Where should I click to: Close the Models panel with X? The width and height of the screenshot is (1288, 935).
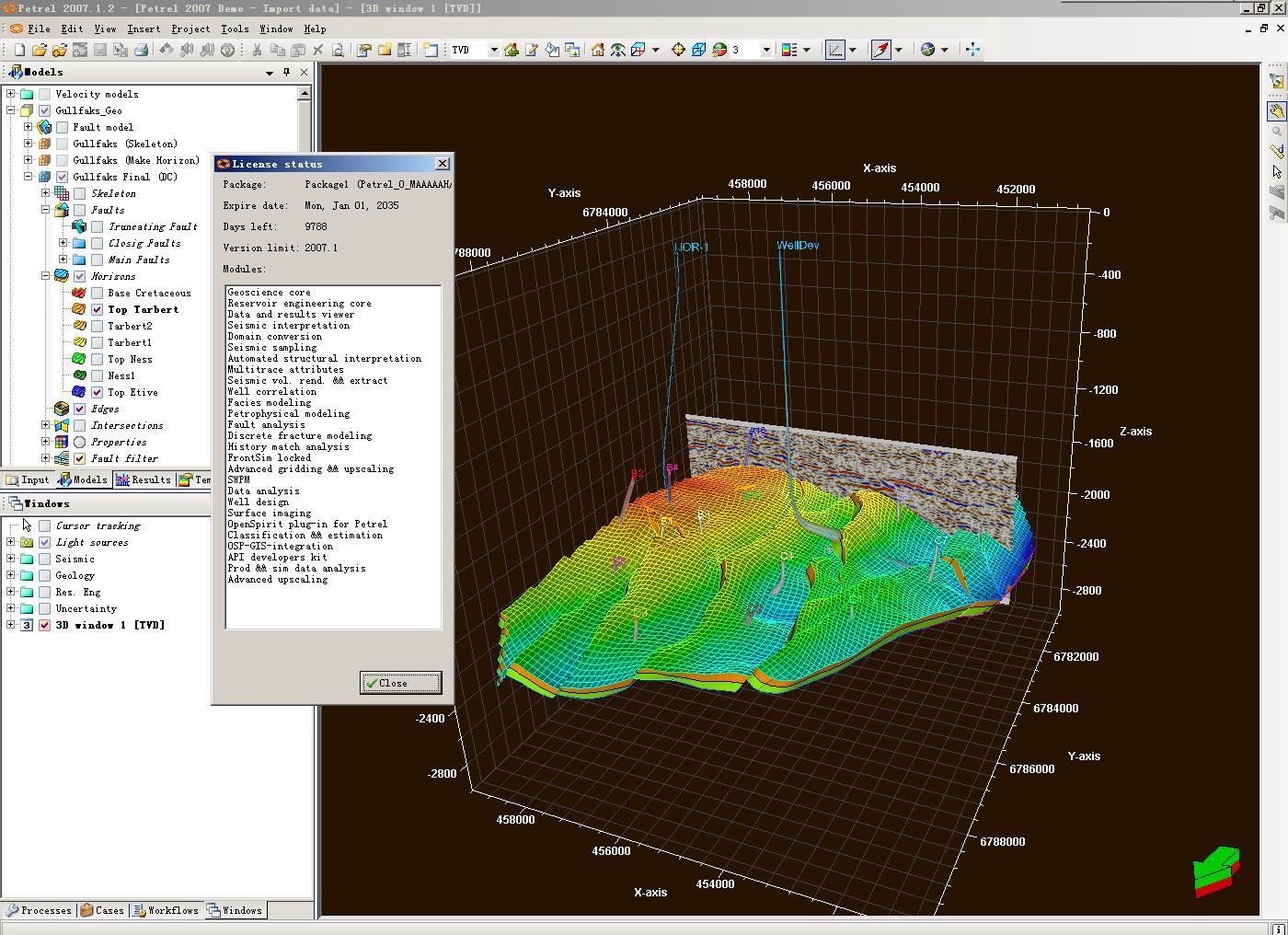(x=304, y=73)
